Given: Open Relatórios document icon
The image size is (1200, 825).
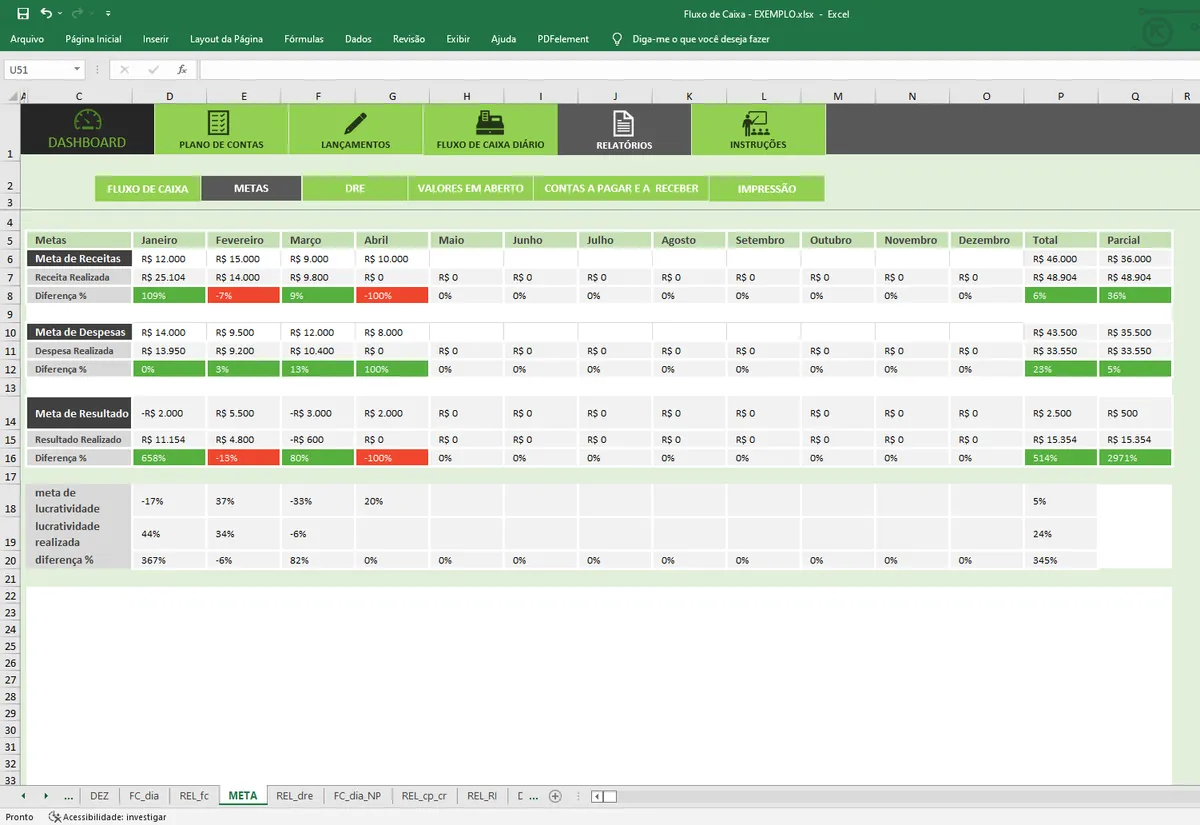Looking at the screenshot, I should (x=624, y=123).
